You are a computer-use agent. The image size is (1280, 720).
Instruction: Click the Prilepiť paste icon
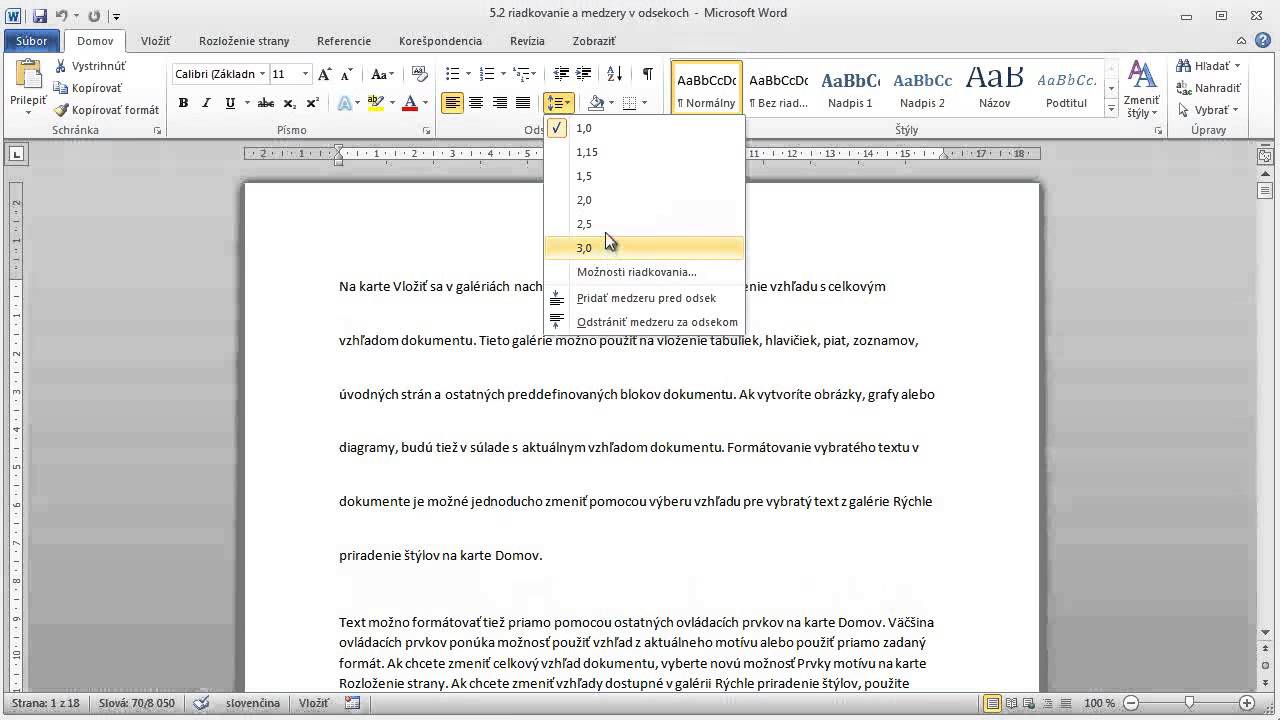click(x=28, y=75)
